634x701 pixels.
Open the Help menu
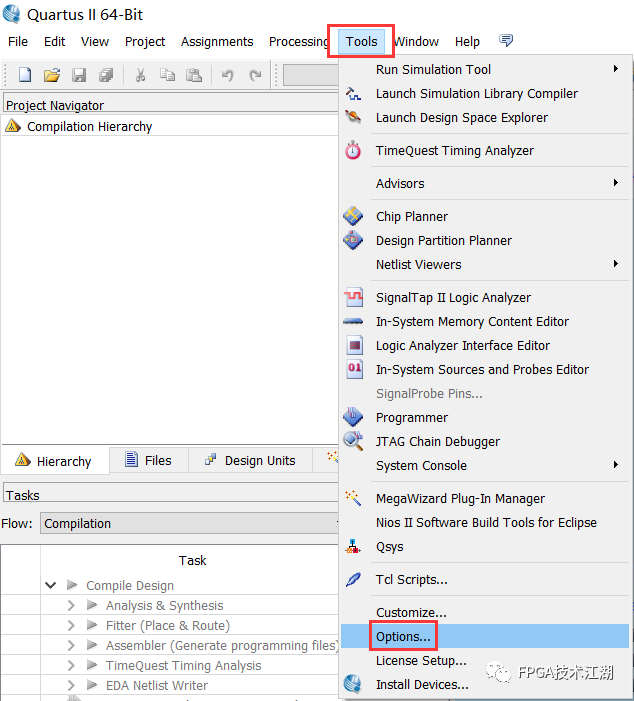coord(467,42)
